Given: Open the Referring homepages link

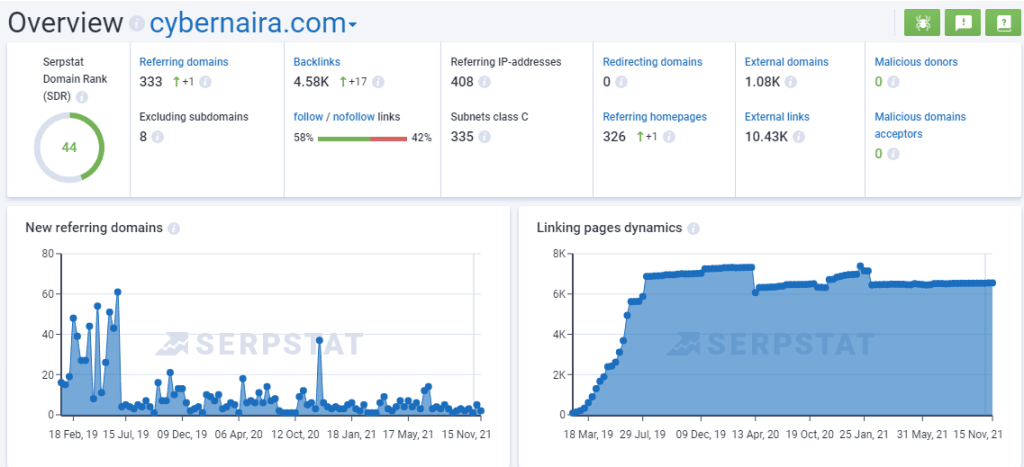Looking at the screenshot, I should [x=654, y=117].
